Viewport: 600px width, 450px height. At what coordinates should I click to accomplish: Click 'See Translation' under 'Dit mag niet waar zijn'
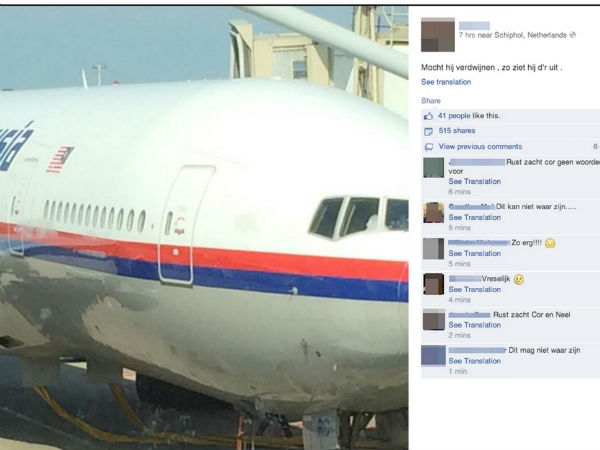pos(474,361)
